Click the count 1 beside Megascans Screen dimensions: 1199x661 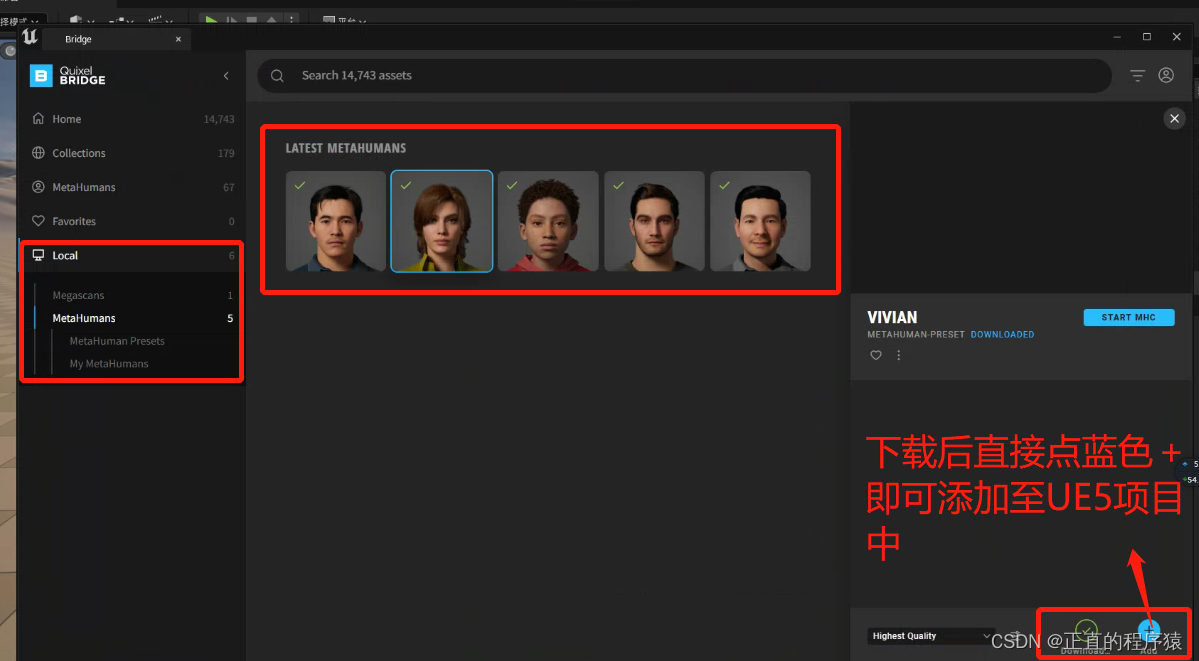(230, 295)
